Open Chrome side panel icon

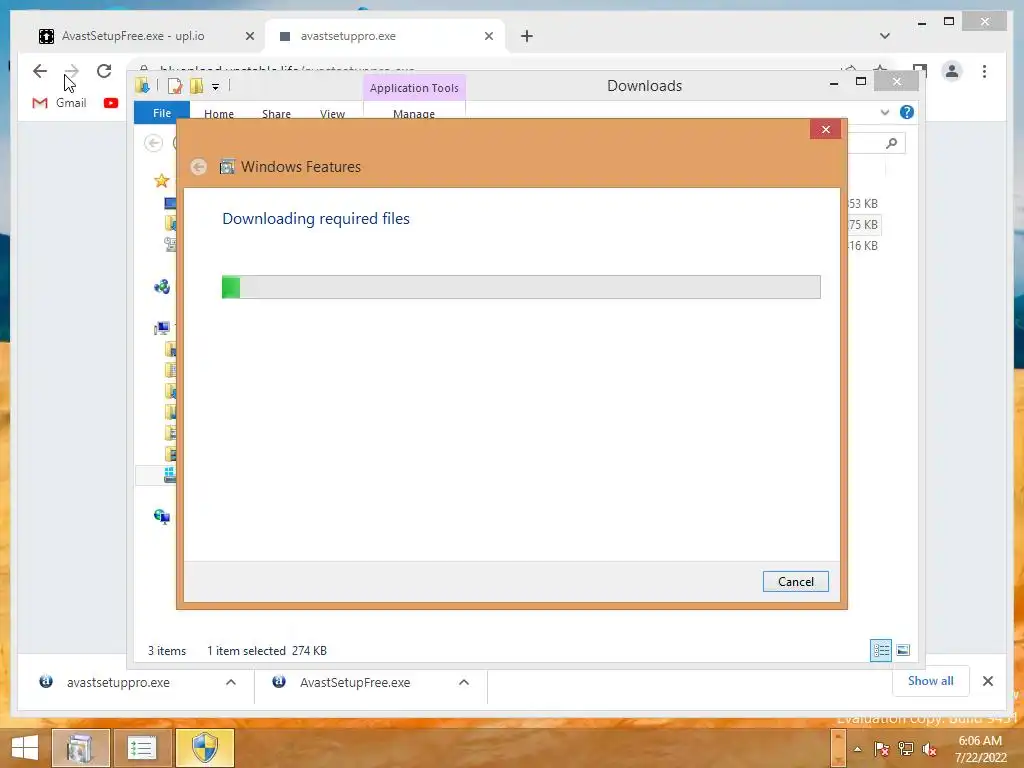point(920,70)
